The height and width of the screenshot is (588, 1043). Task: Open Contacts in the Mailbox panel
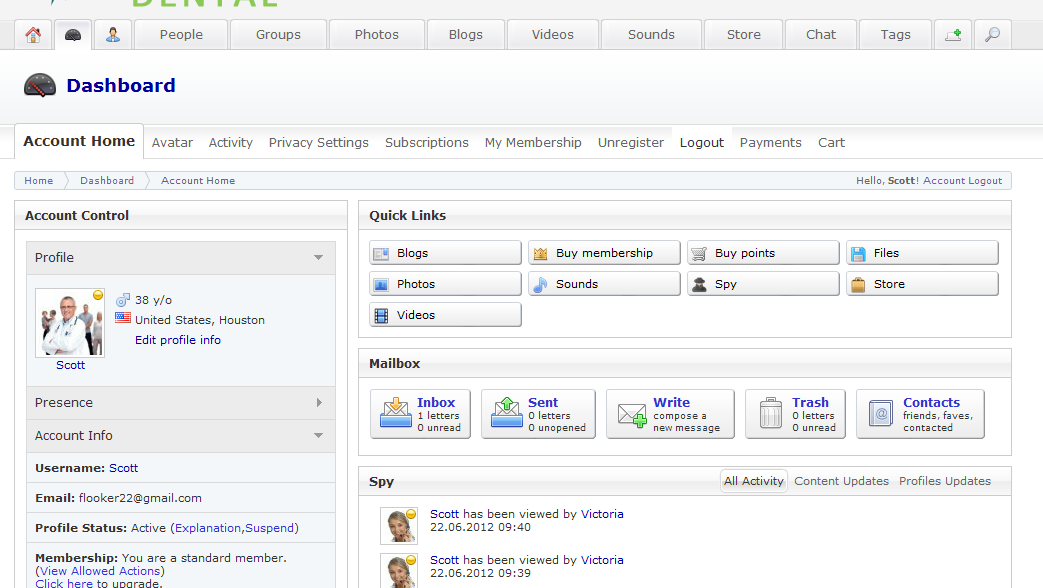click(x=920, y=414)
